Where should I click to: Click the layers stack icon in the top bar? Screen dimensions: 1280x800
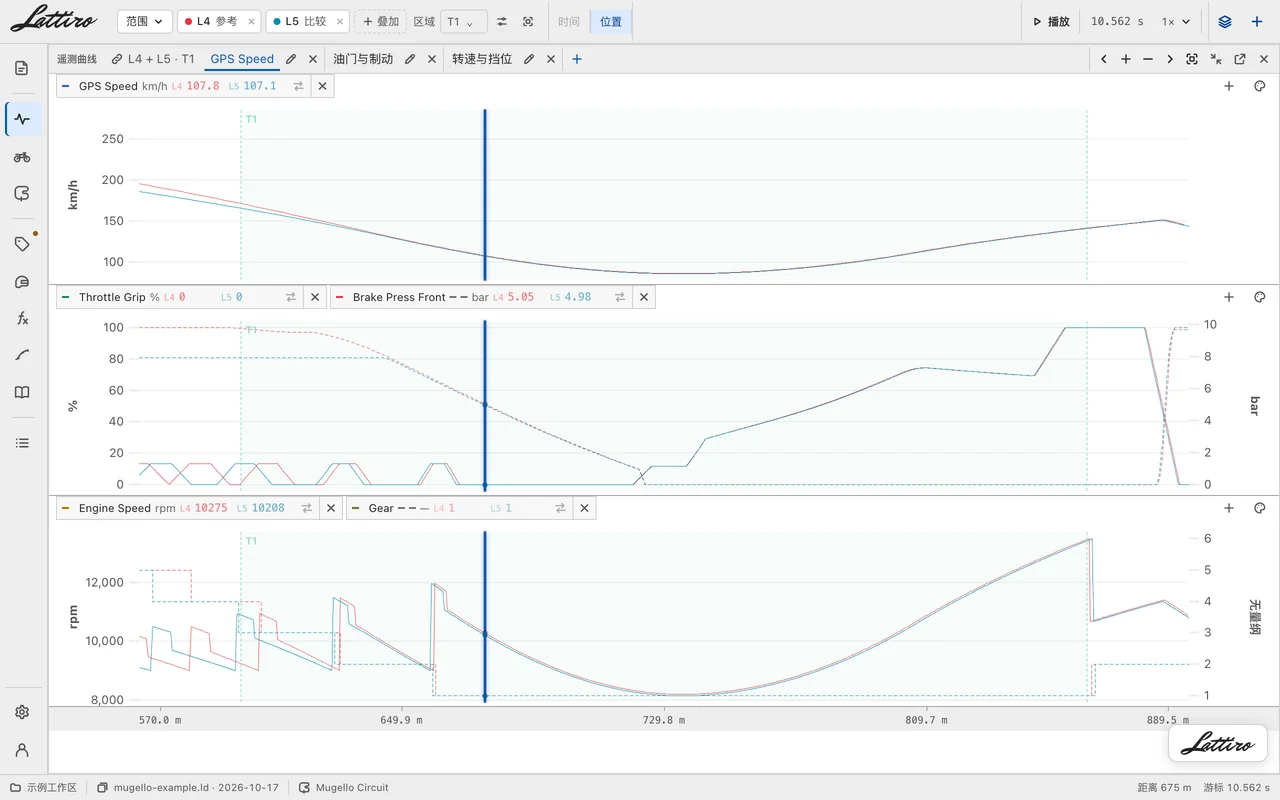[1225, 21]
